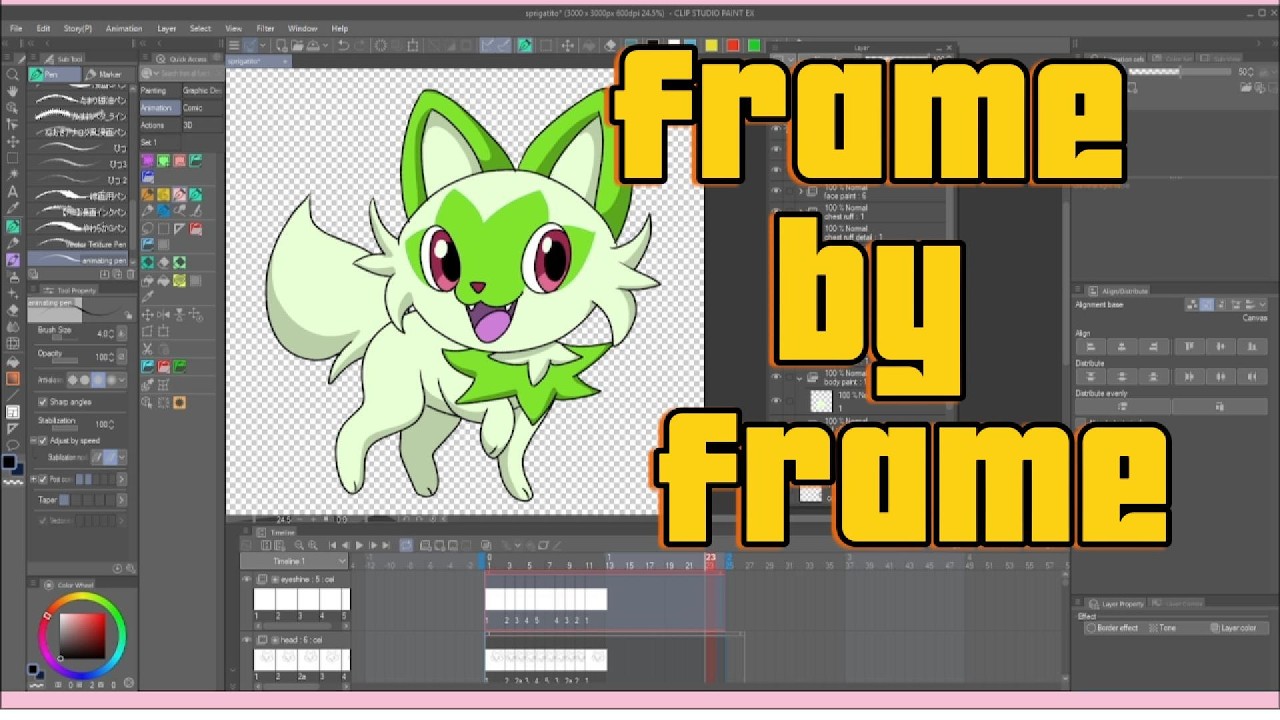The width and height of the screenshot is (1280, 720).
Task: Expand face paint folder
Action: (x=800, y=190)
